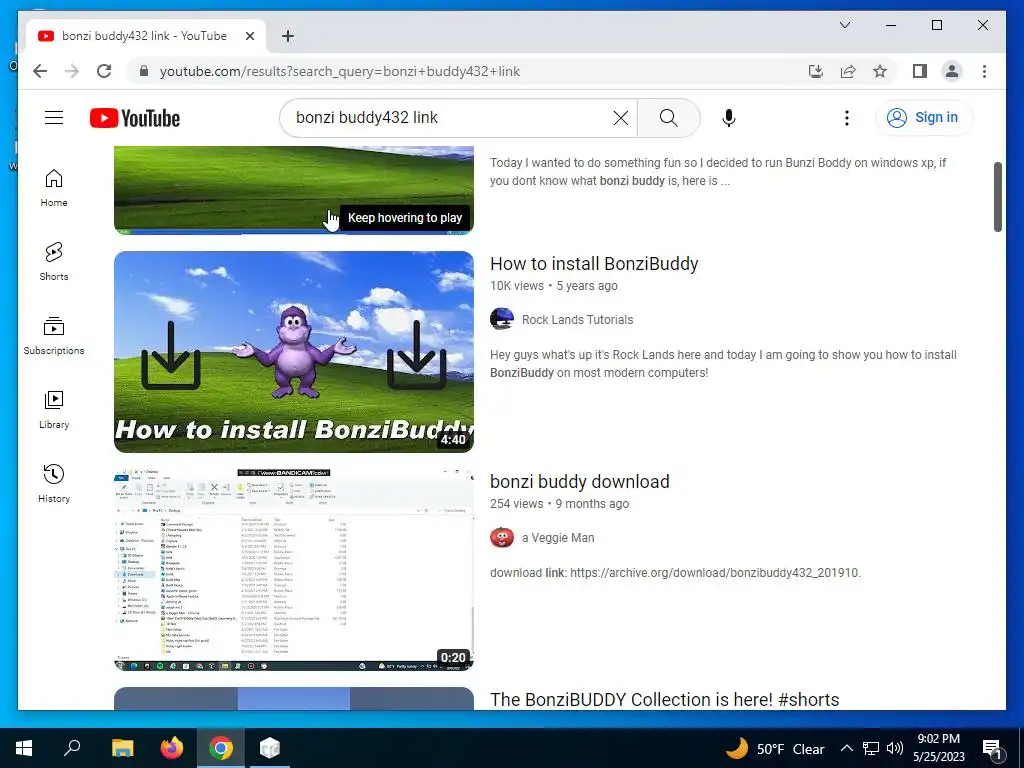Toggle the Chrome side panel
This screenshot has width=1024, height=768.
[x=920, y=71]
